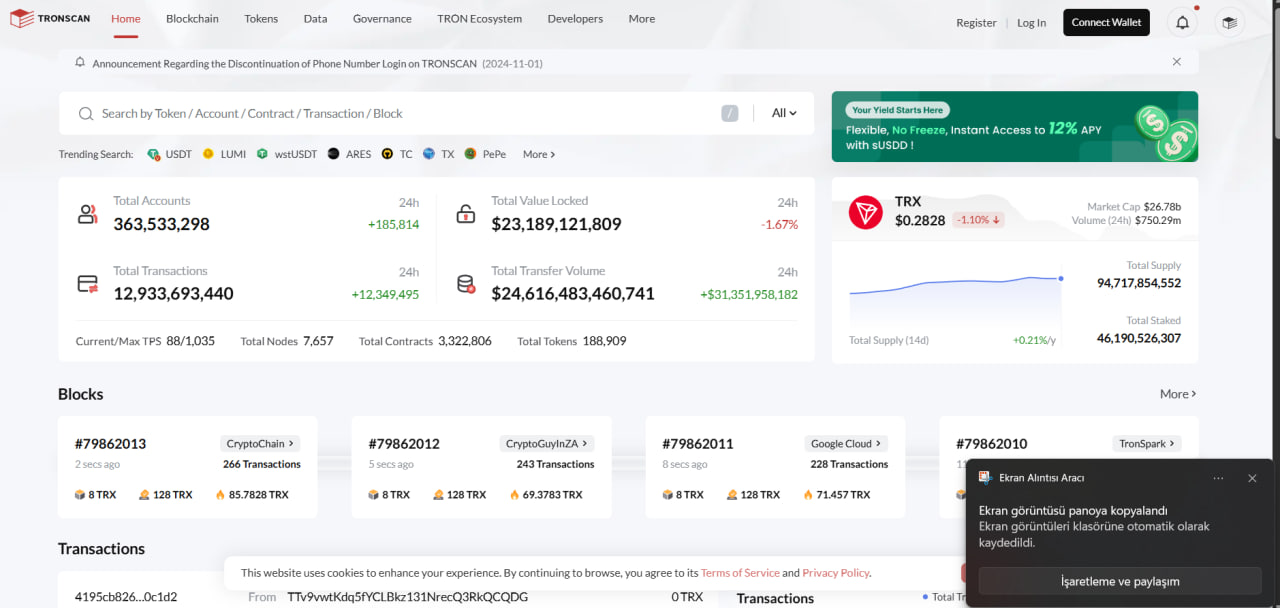
Task: Dismiss the announcement banner
Action: (x=1177, y=62)
